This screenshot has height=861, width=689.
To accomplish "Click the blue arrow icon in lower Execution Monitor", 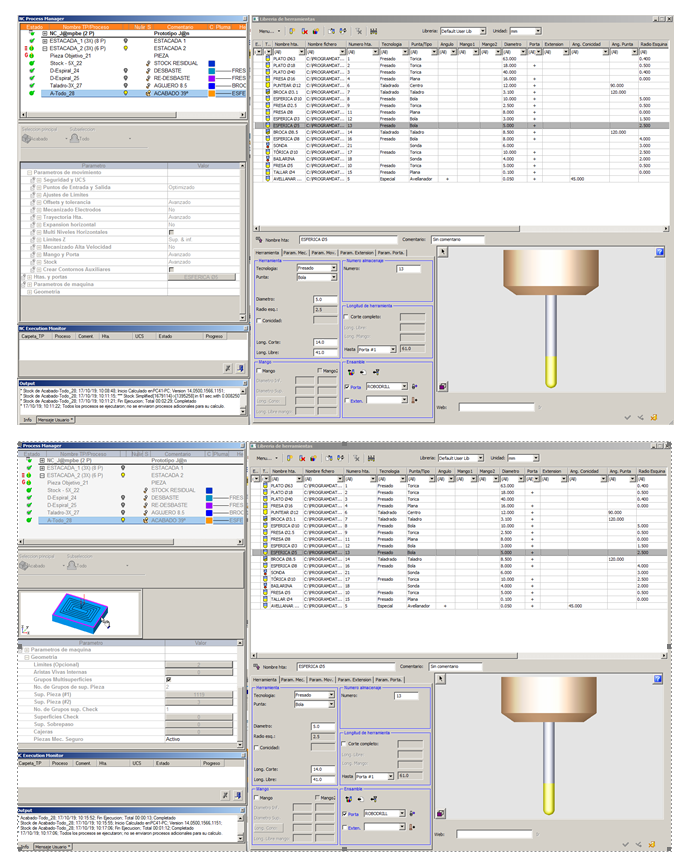I will (x=238, y=795).
